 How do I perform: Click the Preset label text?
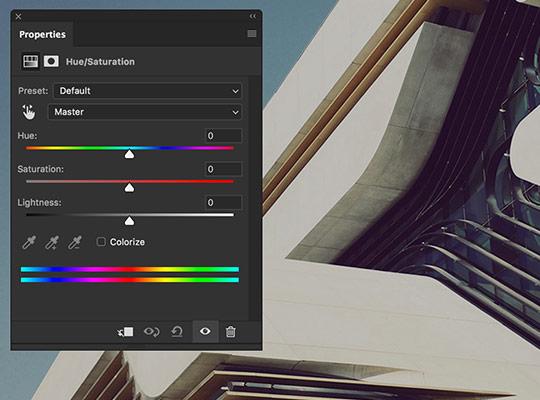(33, 91)
